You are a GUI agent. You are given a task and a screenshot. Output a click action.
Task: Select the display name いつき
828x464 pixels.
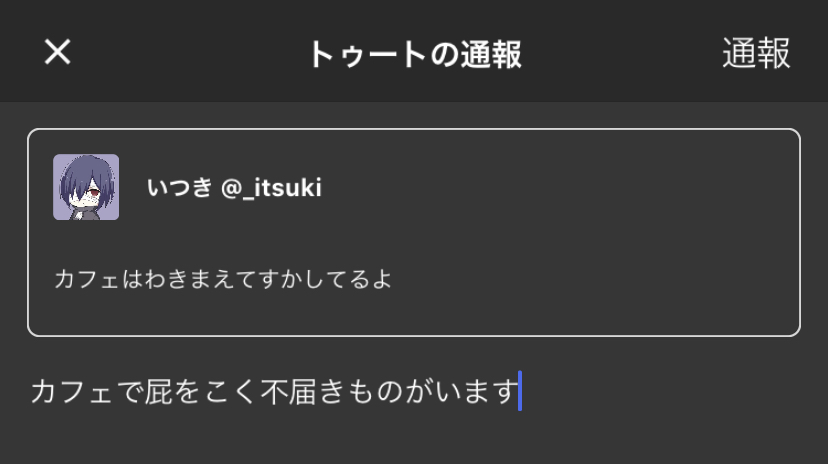click(179, 187)
